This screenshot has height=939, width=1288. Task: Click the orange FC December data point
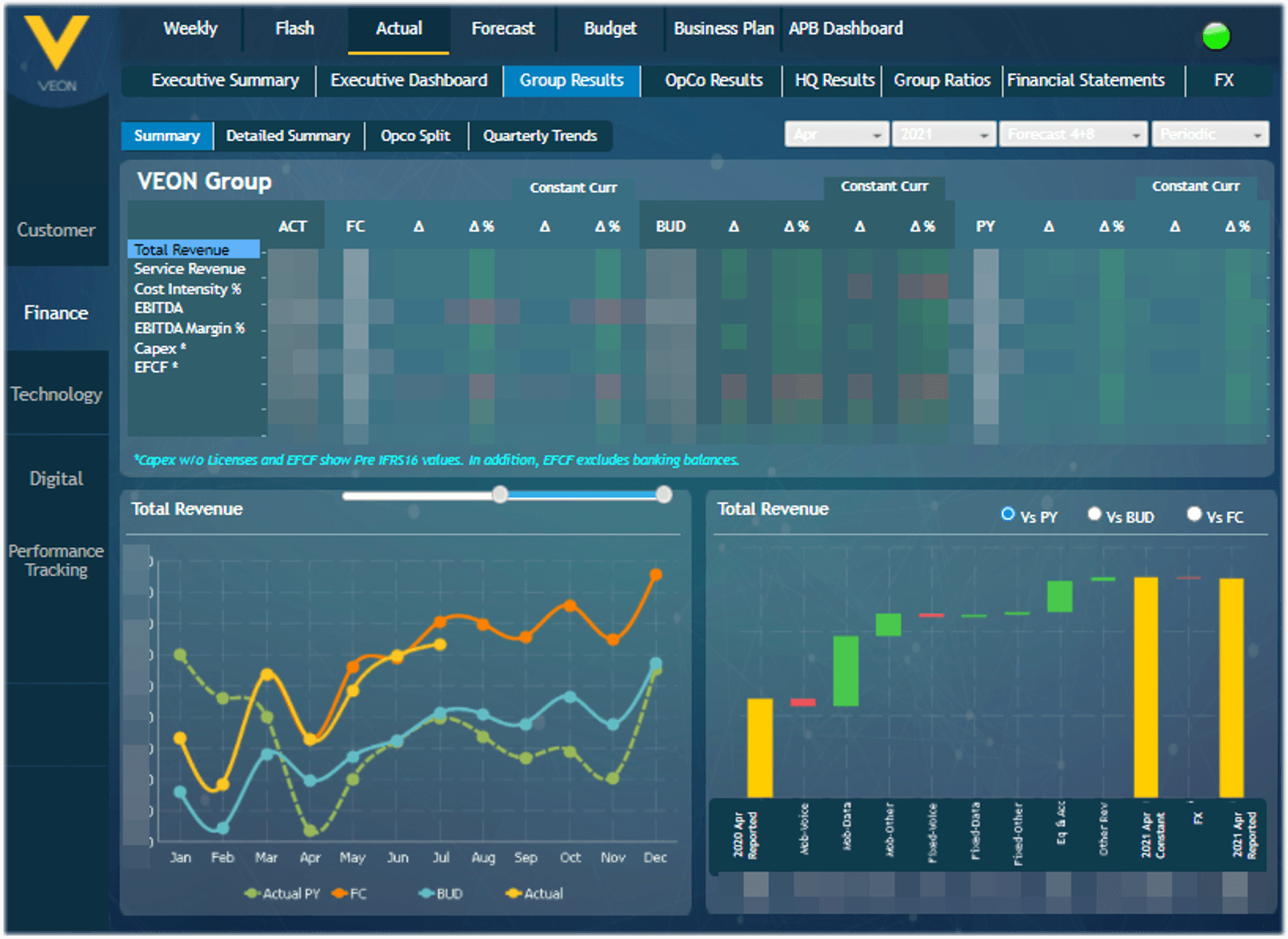(x=656, y=574)
